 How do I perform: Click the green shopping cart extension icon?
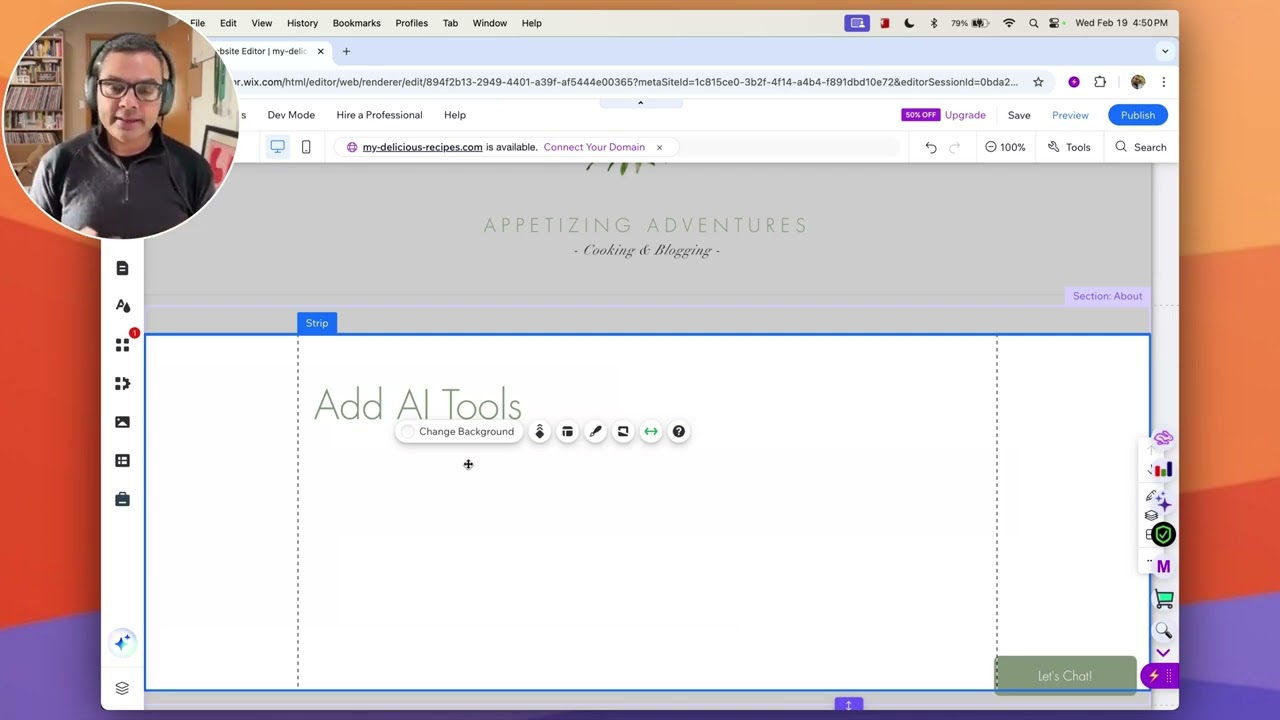[1163, 599]
